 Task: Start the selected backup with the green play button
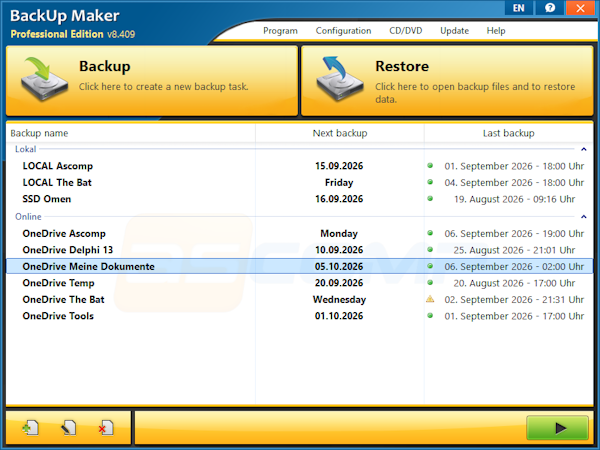(x=557, y=428)
